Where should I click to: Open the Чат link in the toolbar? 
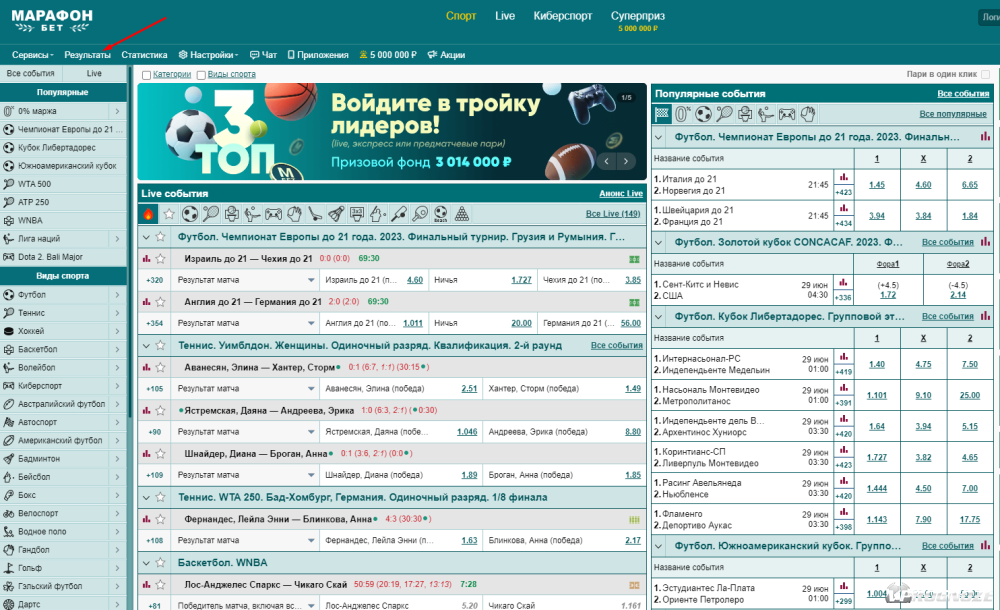coord(263,55)
